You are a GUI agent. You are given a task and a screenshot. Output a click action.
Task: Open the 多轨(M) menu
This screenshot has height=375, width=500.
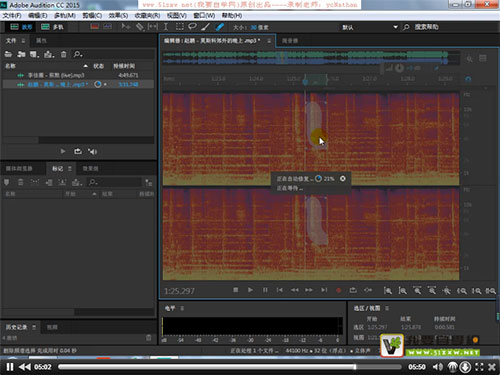point(65,16)
